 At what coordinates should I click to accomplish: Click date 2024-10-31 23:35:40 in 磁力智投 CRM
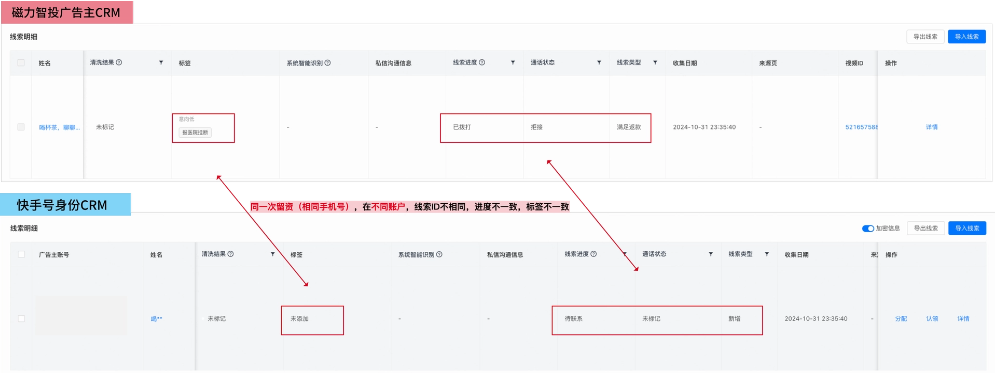click(704, 127)
